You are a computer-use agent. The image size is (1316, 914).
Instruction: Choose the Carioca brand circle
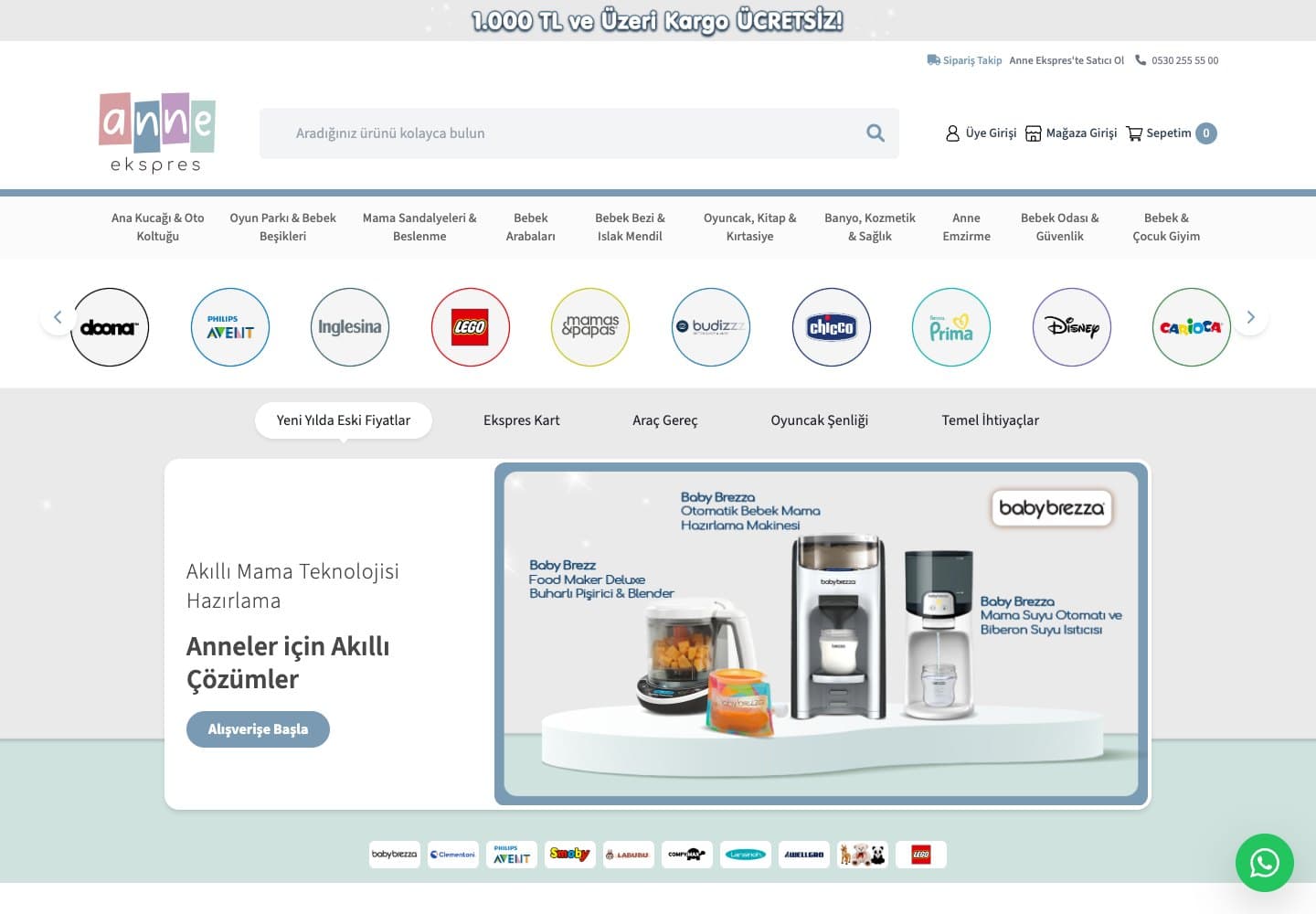click(x=1192, y=327)
